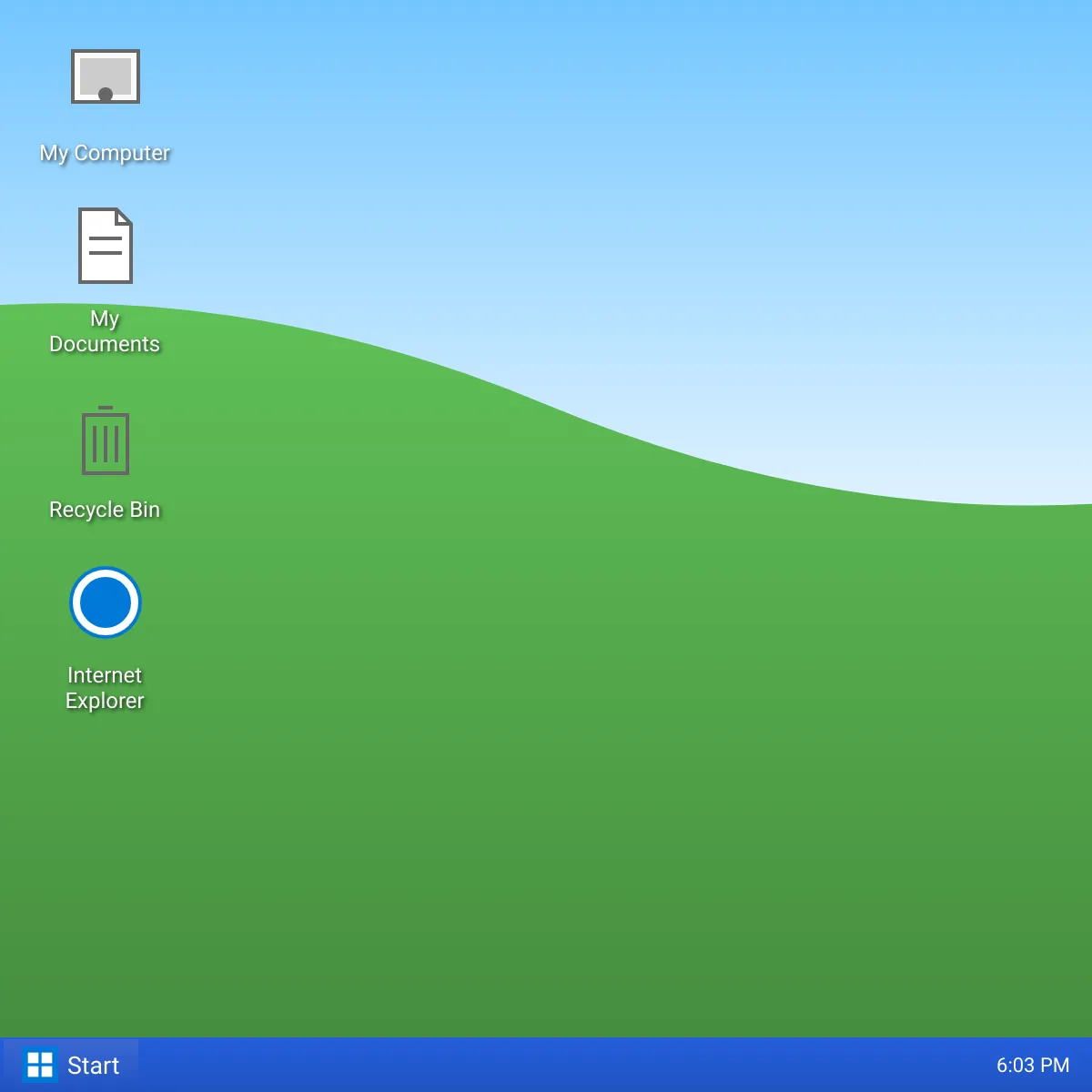Select the Internet Explorer blue circle icon
Screen dimensions: 1092x1092
click(x=106, y=602)
